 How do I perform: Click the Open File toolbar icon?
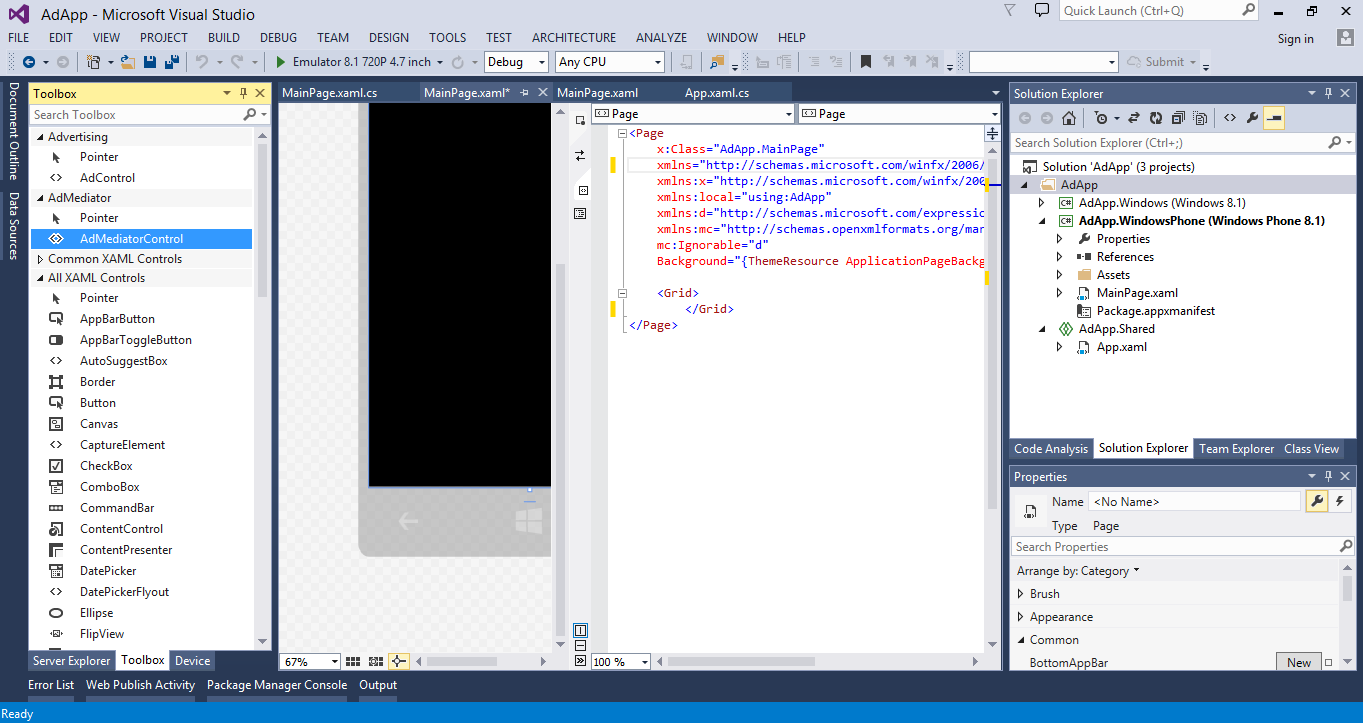[127, 62]
